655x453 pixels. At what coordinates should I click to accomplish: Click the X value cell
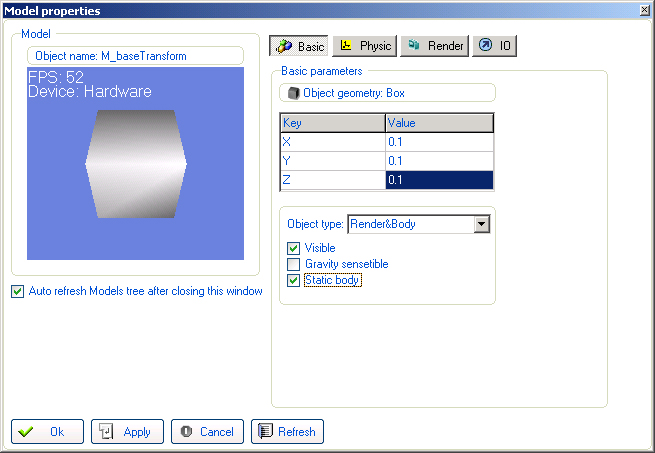point(439,142)
